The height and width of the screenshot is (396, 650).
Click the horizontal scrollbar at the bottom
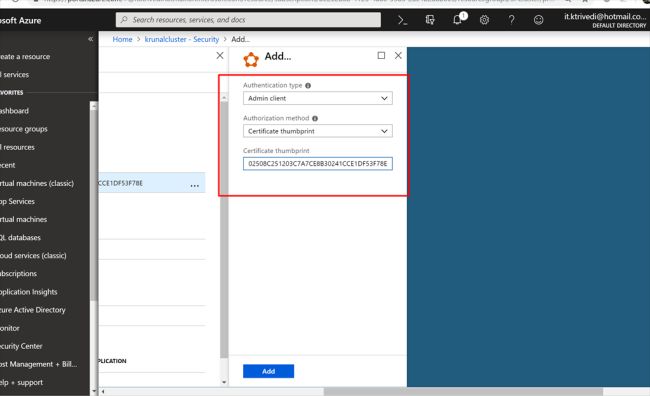pos(463,391)
